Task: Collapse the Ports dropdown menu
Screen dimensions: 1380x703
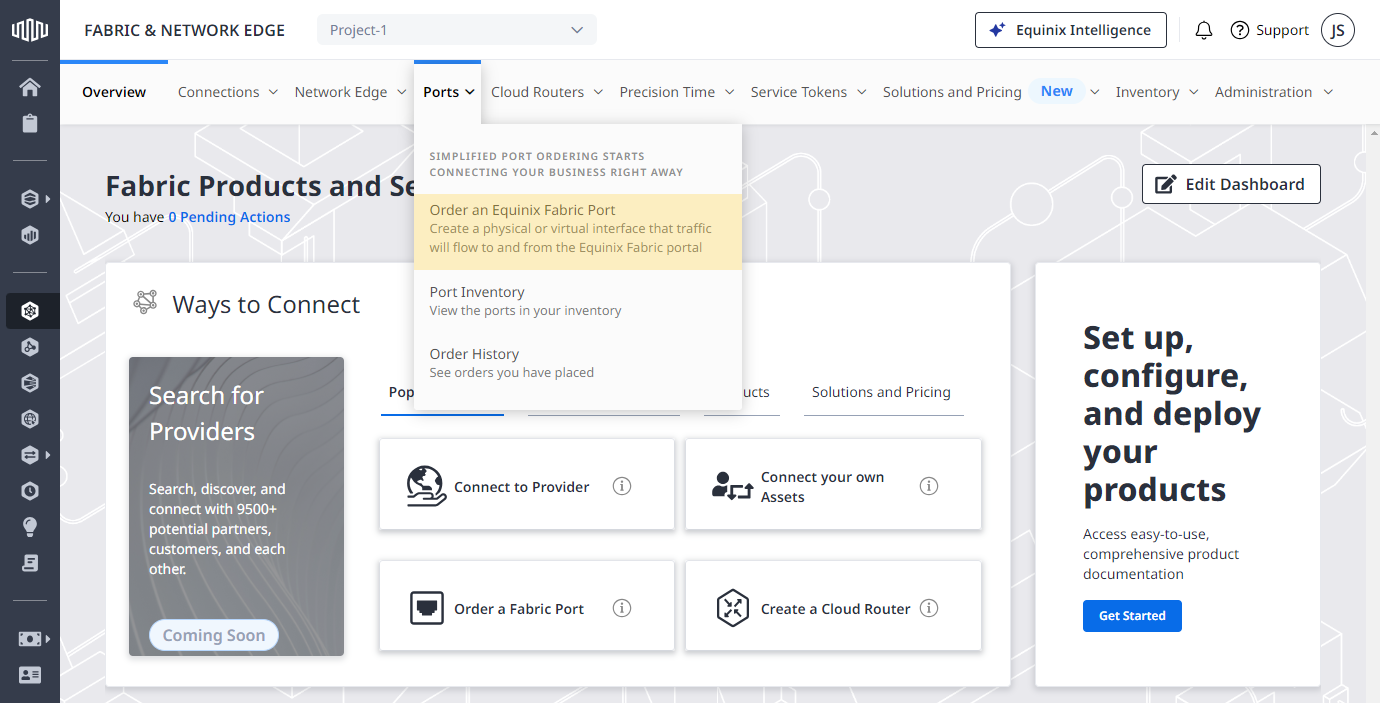Action: click(x=448, y=92)
